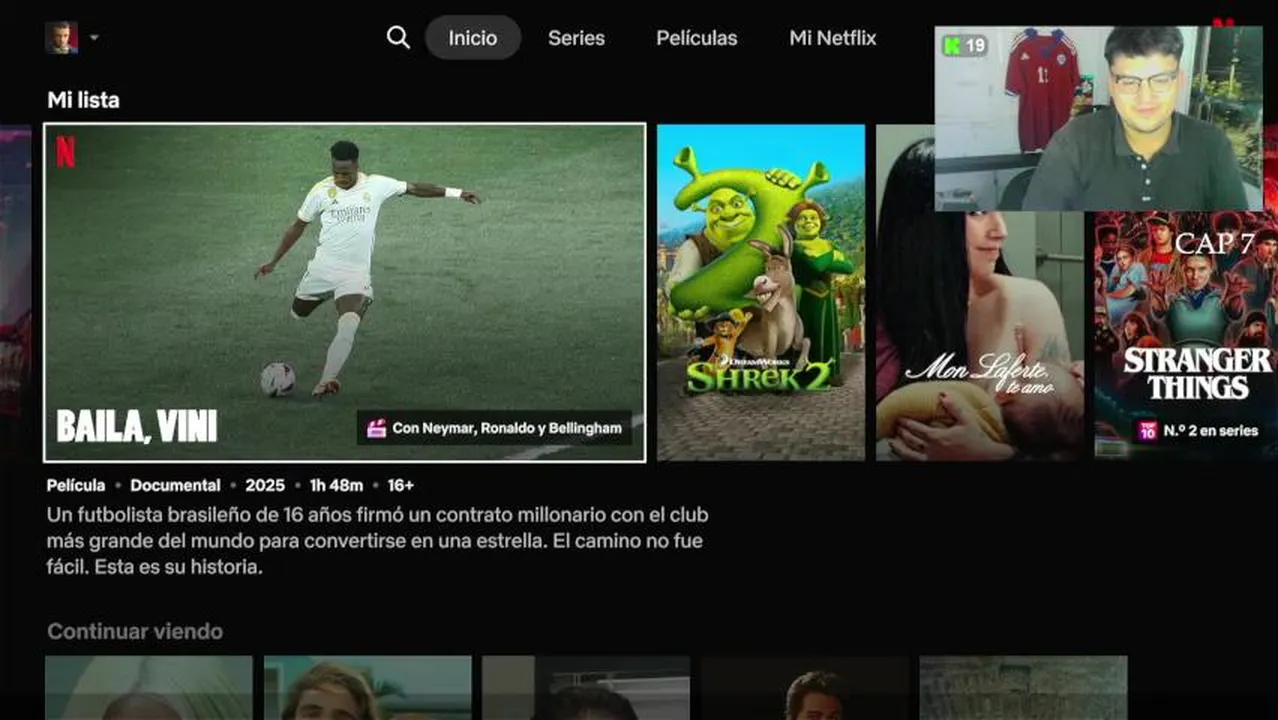Image resolution: width=1278 pixels, height=720 pixels.
Task: Open the second Continuar viendo thumbnail
Action: [368, 688]
